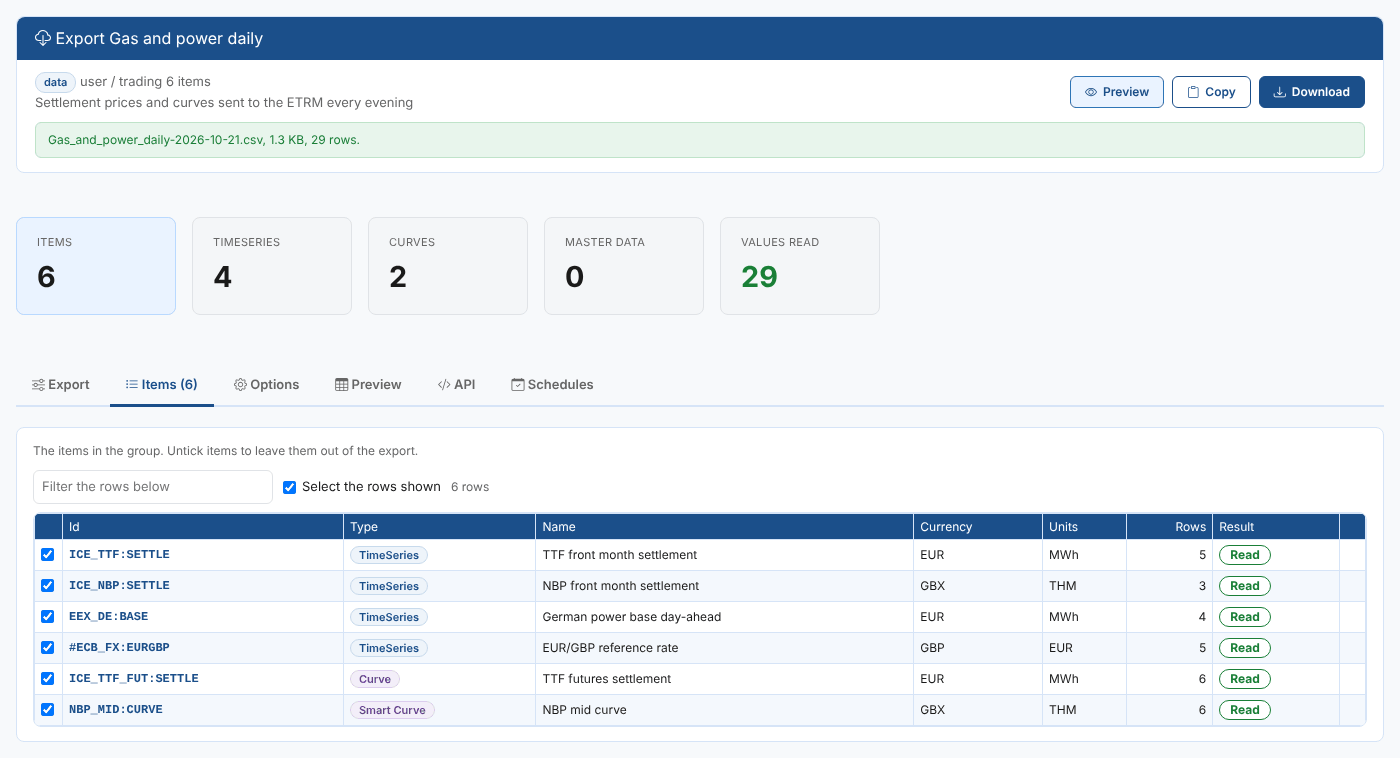
Task: Select the Values Read summary card
Action: (x=800, y=266)
